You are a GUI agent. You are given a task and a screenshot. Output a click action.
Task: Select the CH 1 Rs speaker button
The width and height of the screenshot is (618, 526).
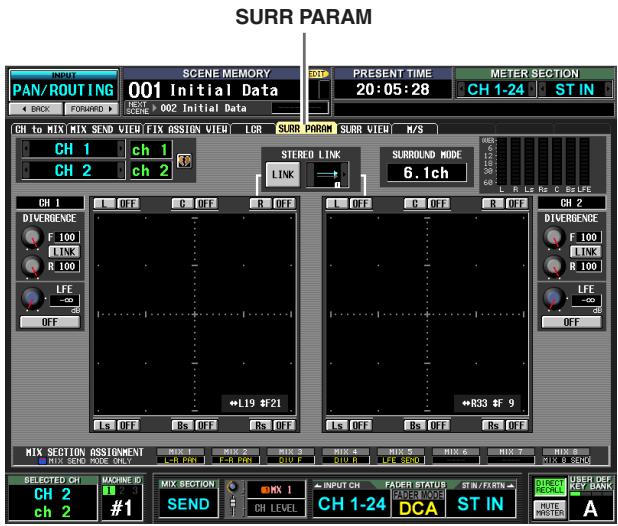pos(261,426)
